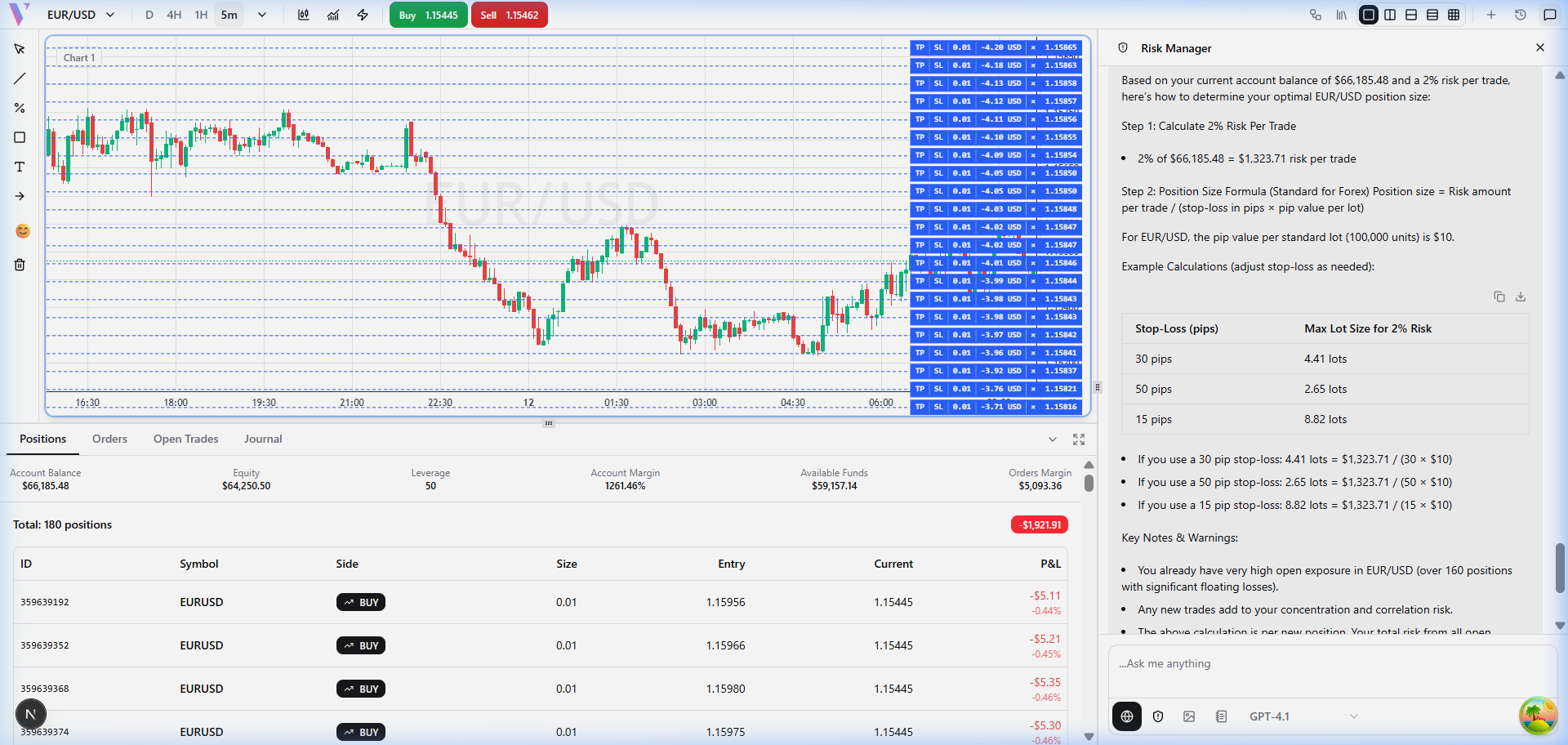The width and height of the screenshot is (1568, 745).
Task: Enable the four-chart grid layout
Action: 1454,15
